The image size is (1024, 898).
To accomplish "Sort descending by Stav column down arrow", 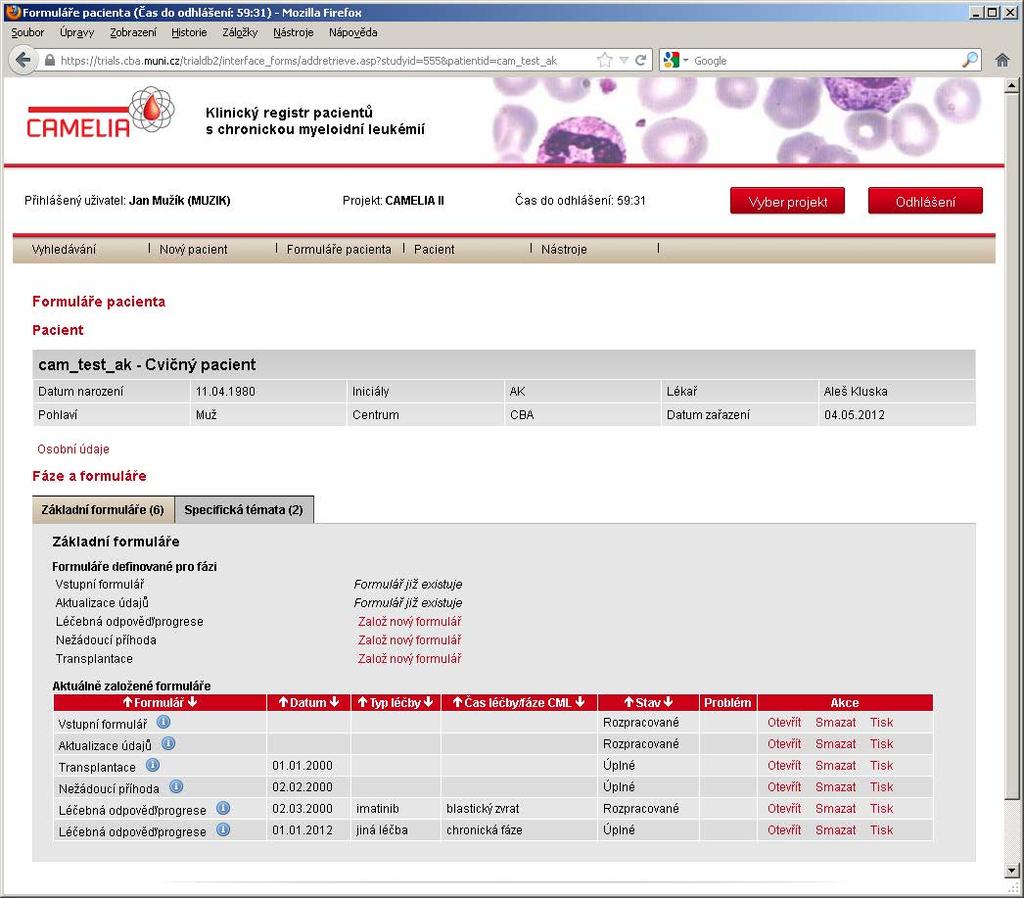I will pyautogui.click(x=668, y=703).
